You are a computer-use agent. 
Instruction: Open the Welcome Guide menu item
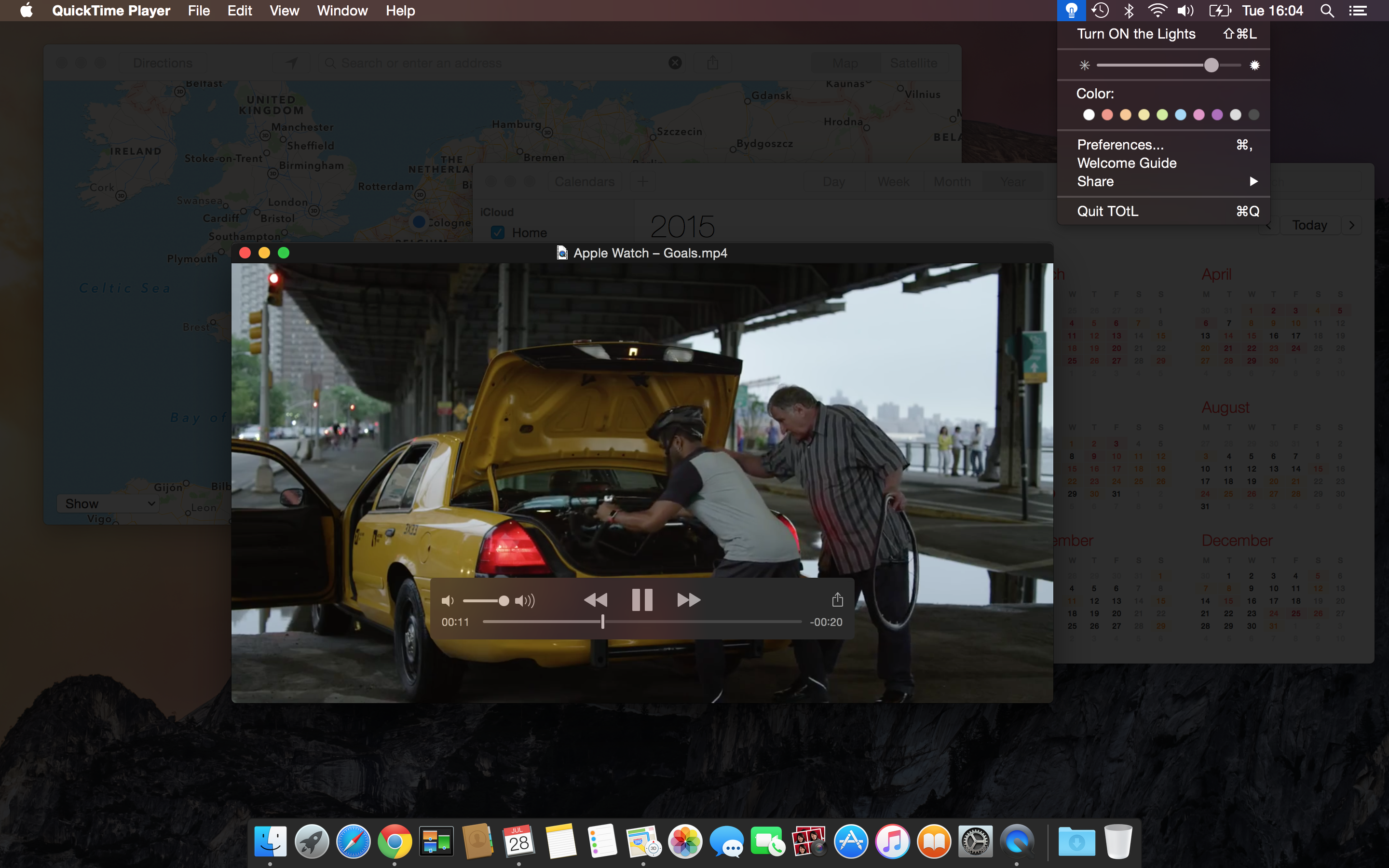click(x=1163, y=163)
